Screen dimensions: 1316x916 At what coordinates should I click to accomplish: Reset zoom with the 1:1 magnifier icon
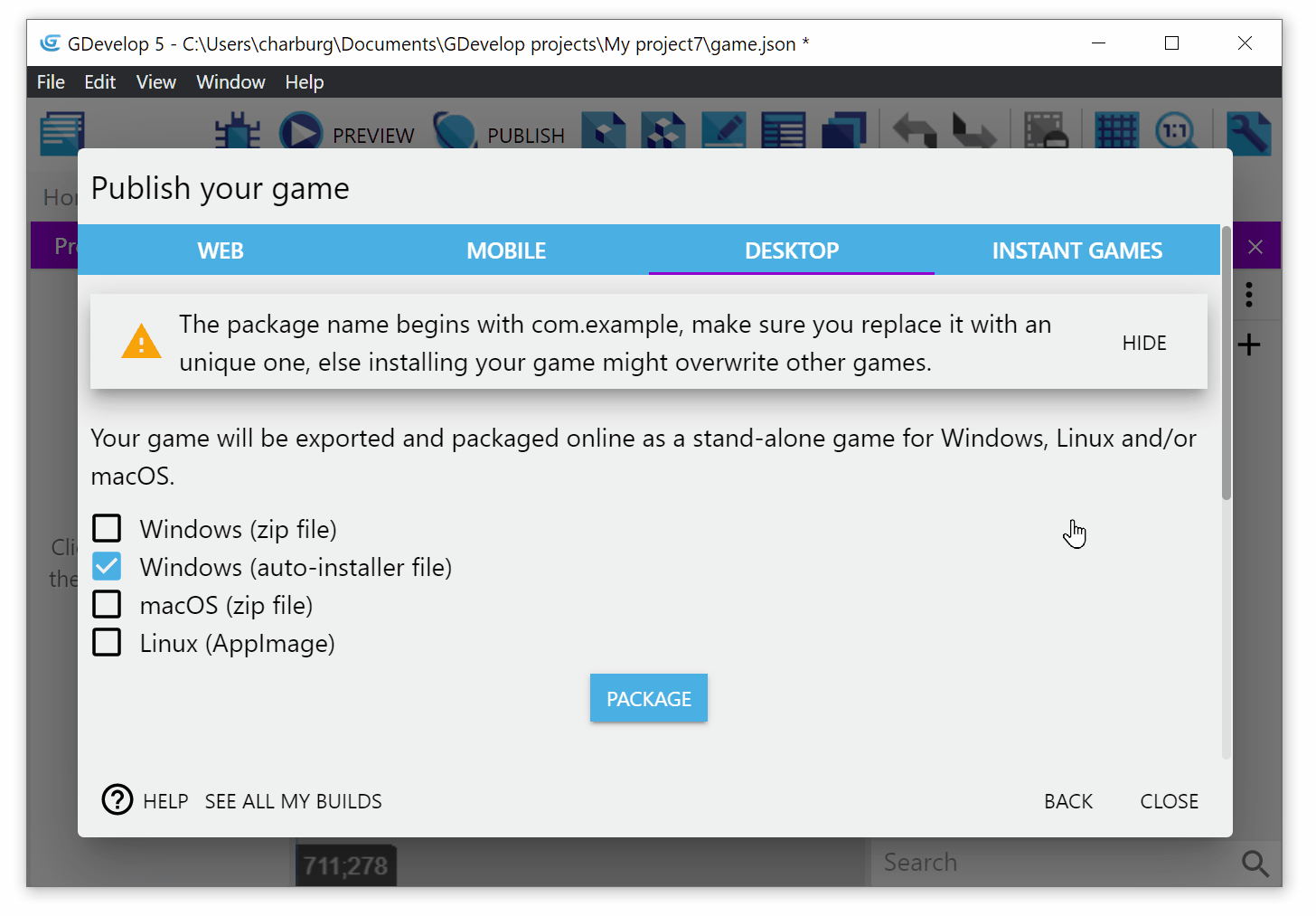[x=1175, y=132]
